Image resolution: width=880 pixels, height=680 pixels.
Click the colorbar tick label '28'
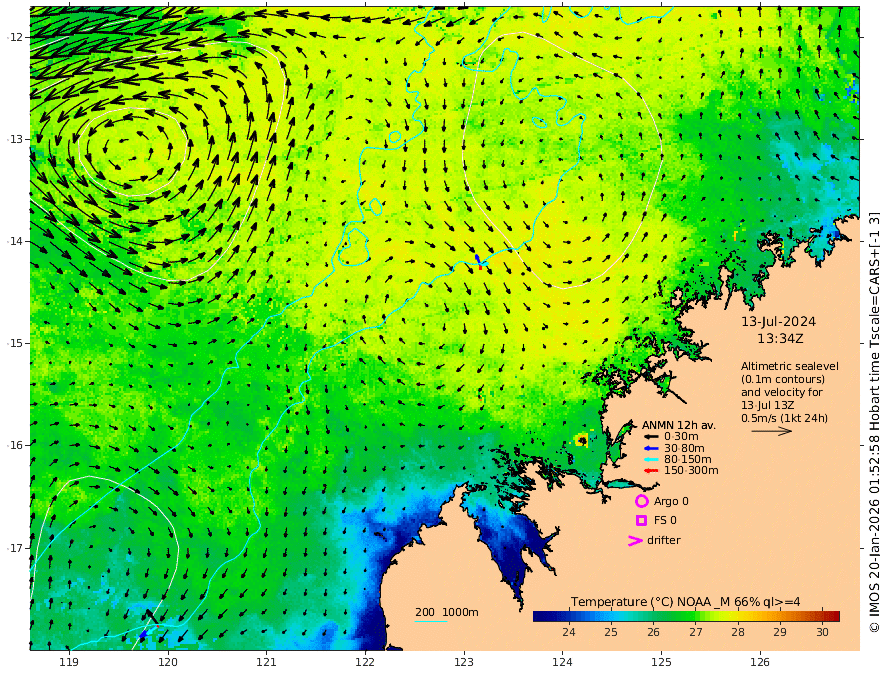tap(738, 632)
